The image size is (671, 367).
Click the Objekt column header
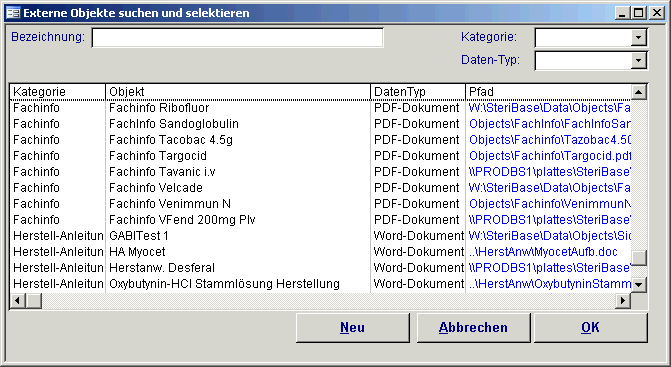(x=238, y=92)
